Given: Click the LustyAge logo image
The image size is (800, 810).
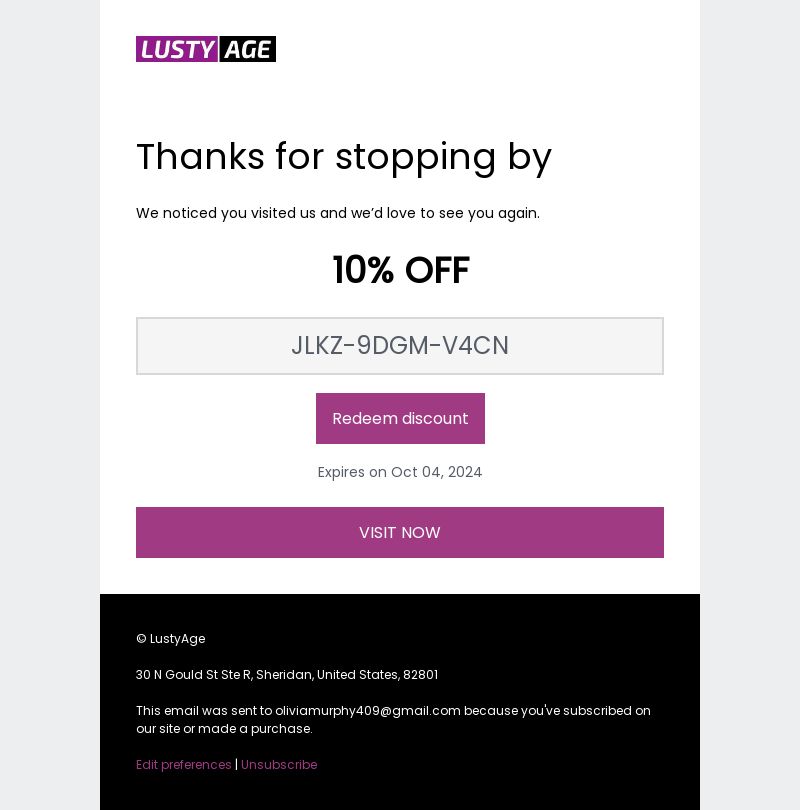Looking at the screenshot, I should tap(206, 49).
